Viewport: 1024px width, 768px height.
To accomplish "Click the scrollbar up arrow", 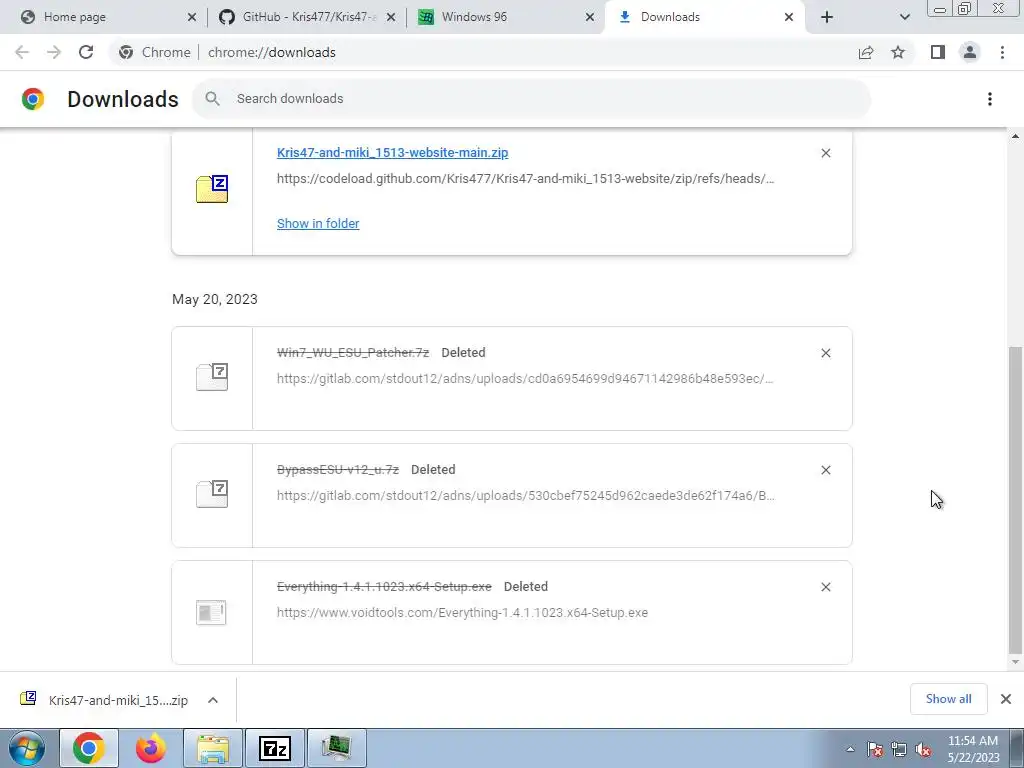I will point(1015,136).
